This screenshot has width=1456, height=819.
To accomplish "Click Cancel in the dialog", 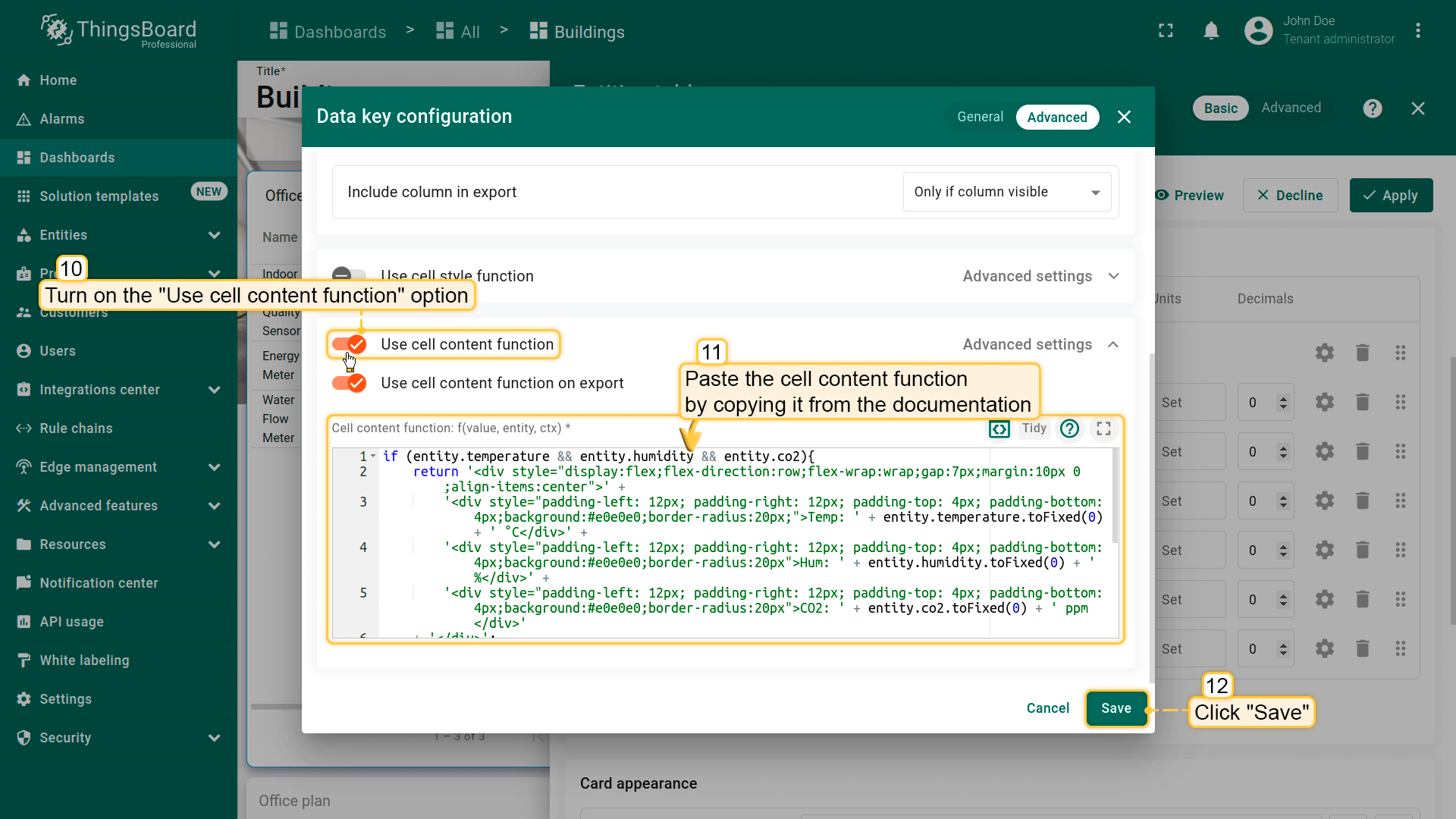I will click(x=1047, y=708).
